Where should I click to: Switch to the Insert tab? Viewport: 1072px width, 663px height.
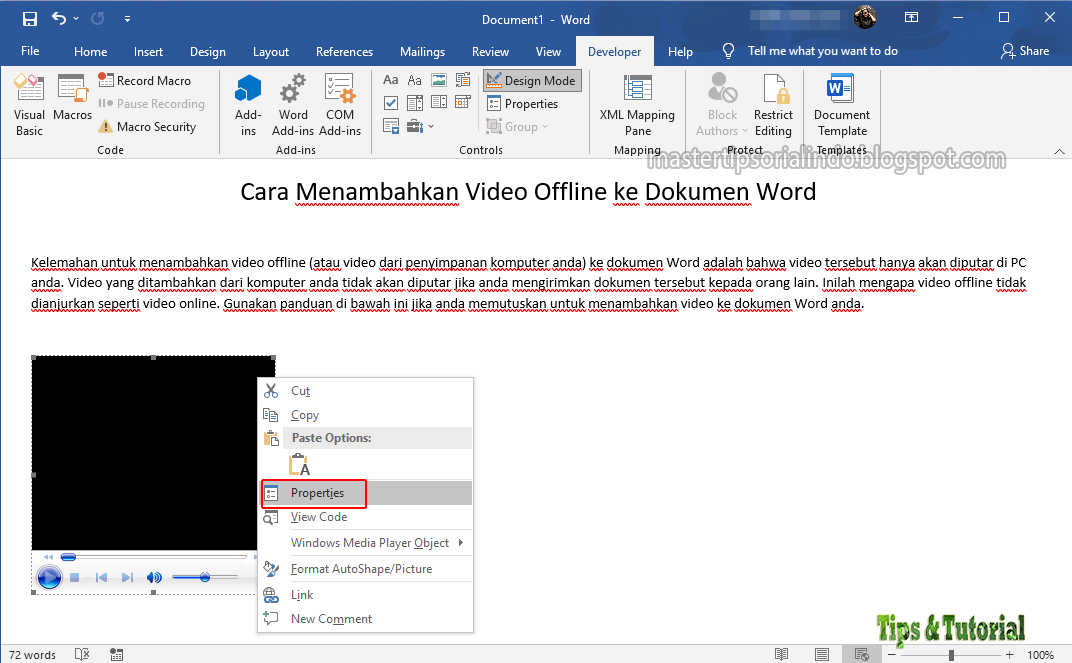click(x=148, y=51)
